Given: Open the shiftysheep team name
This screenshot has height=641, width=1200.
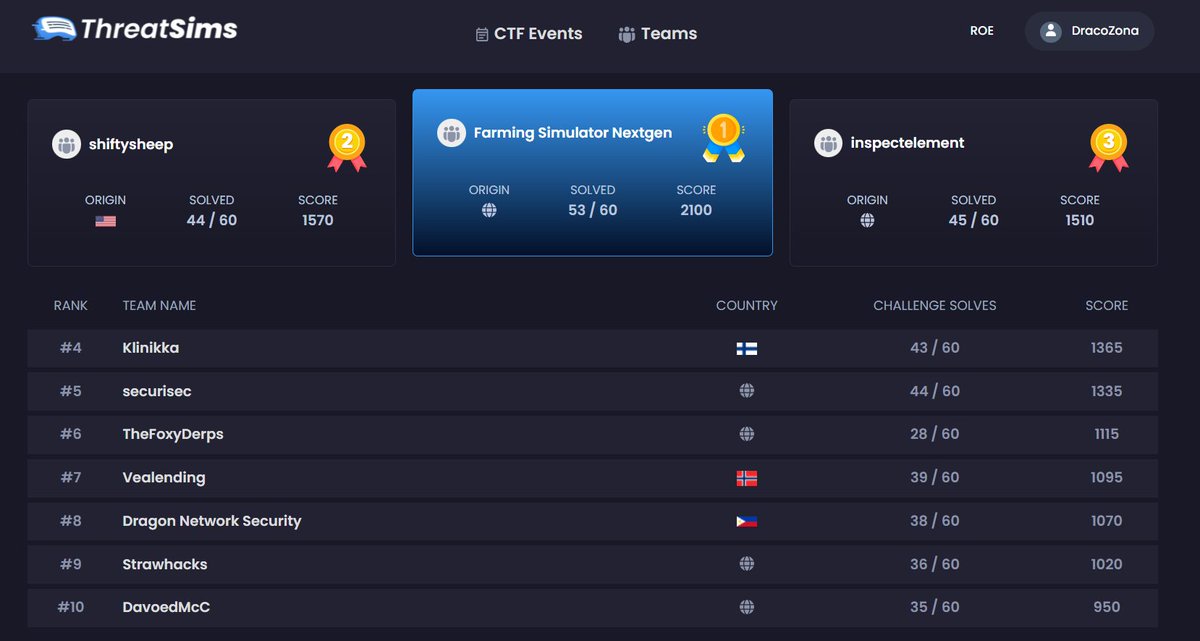Looking at the screenshot, I should coord(131,144).
